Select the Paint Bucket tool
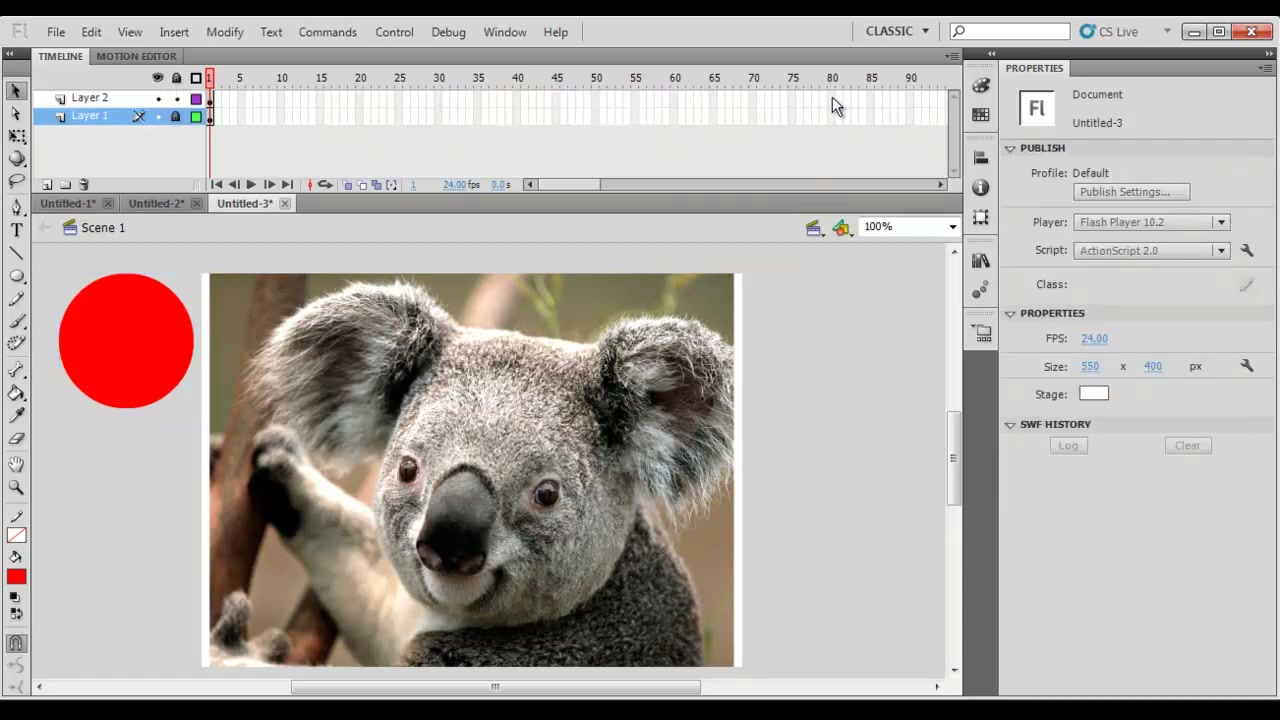1280x720 pixels. click(x=16, y=393)
